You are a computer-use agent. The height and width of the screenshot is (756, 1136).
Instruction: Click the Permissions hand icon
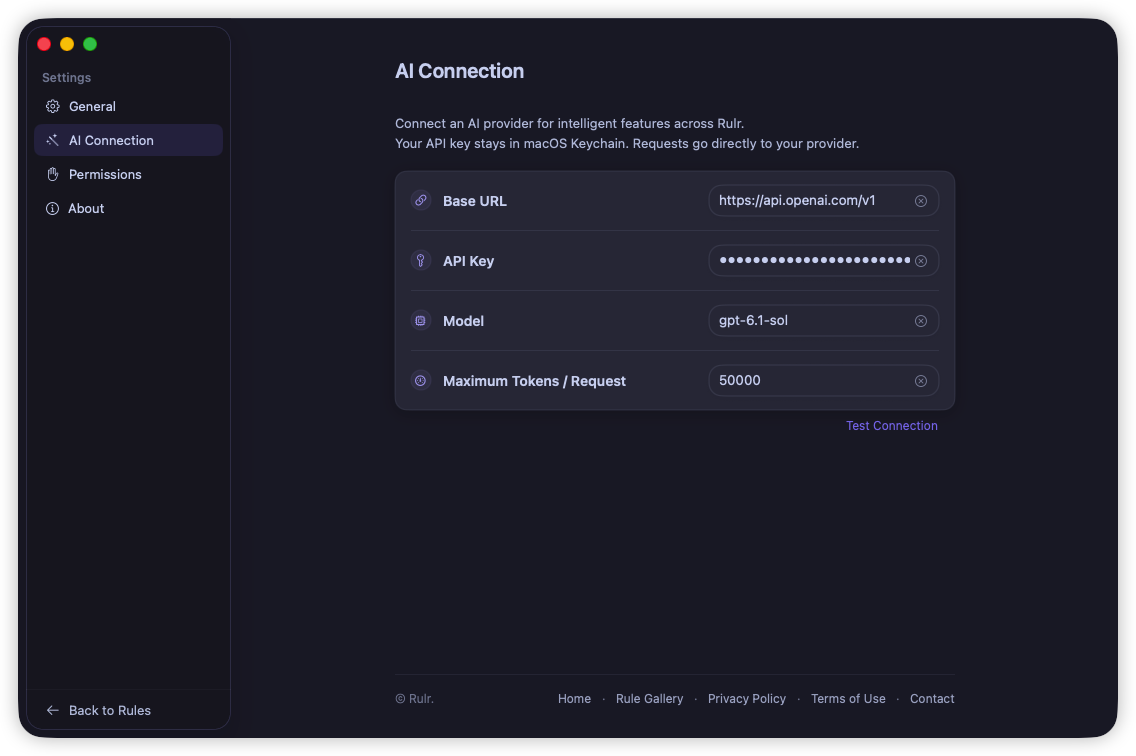(53, 175)
